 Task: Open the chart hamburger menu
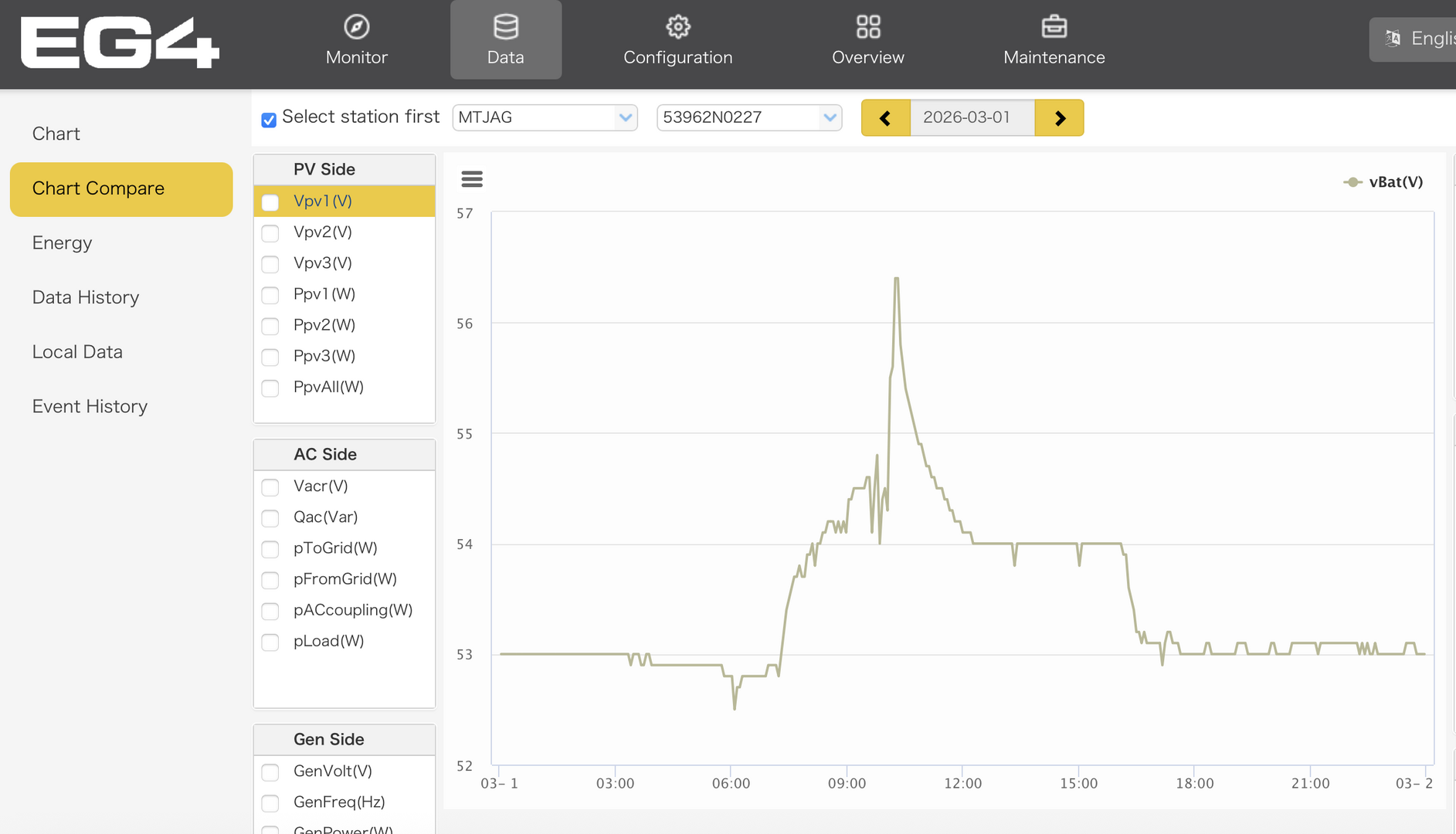click(x=472, y=179)
